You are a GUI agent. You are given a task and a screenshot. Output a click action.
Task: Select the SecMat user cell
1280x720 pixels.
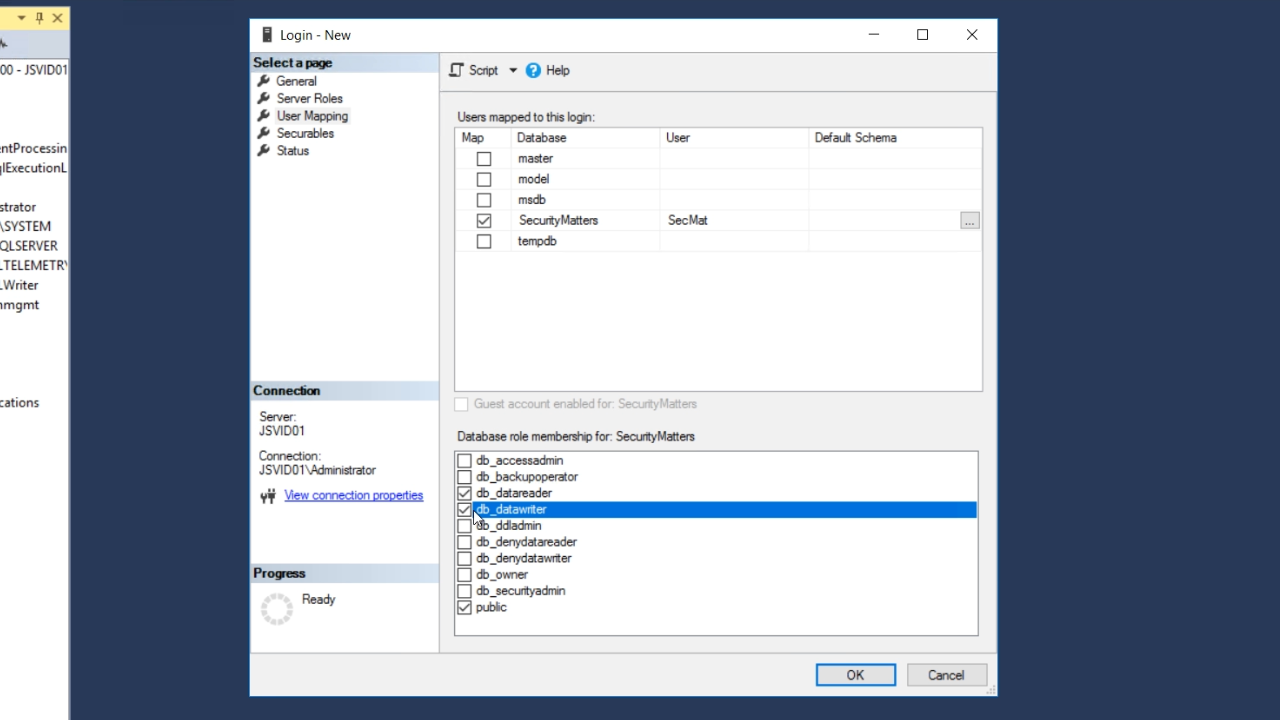[733, 220]
